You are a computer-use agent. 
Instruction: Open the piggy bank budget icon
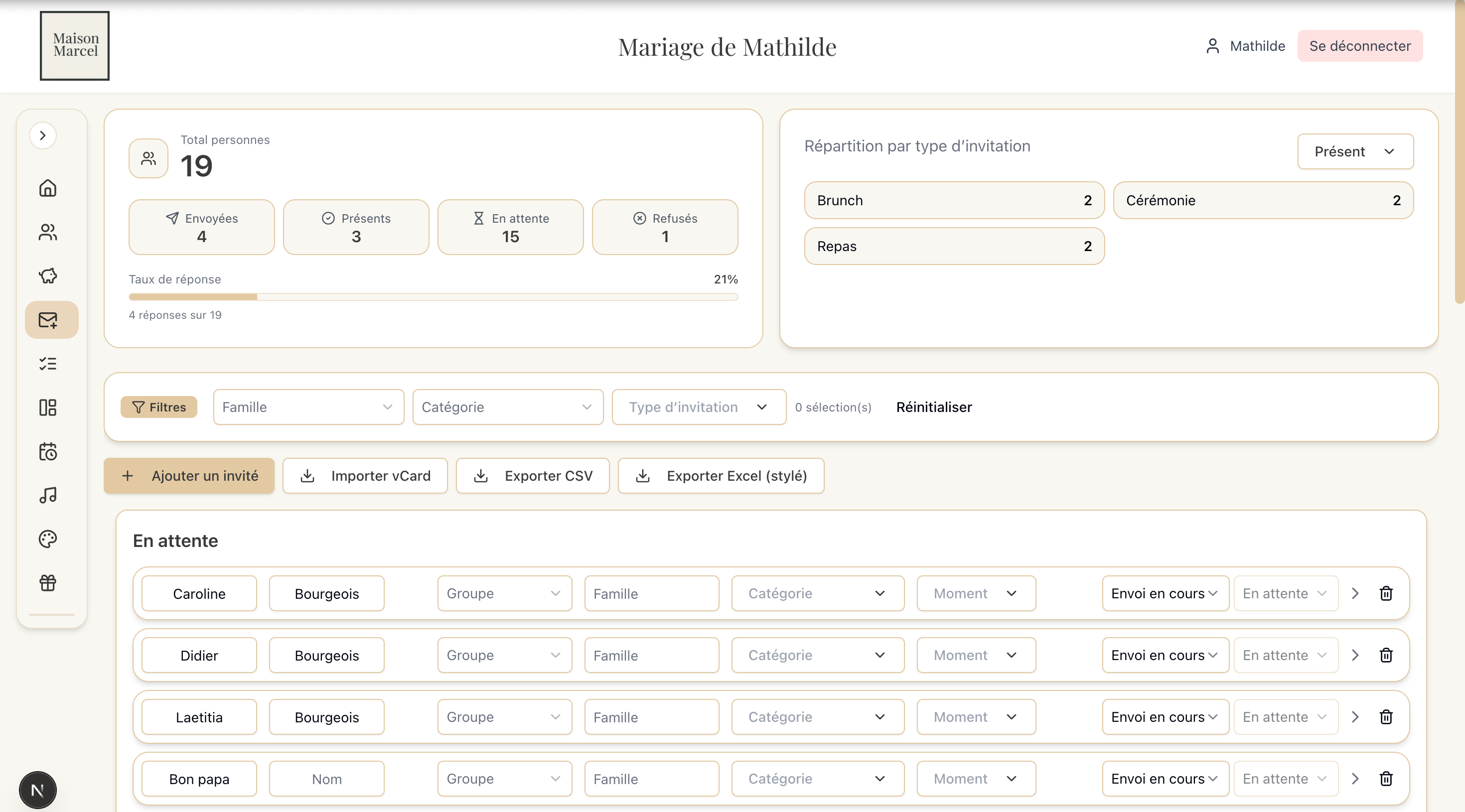tap(48, 276)
